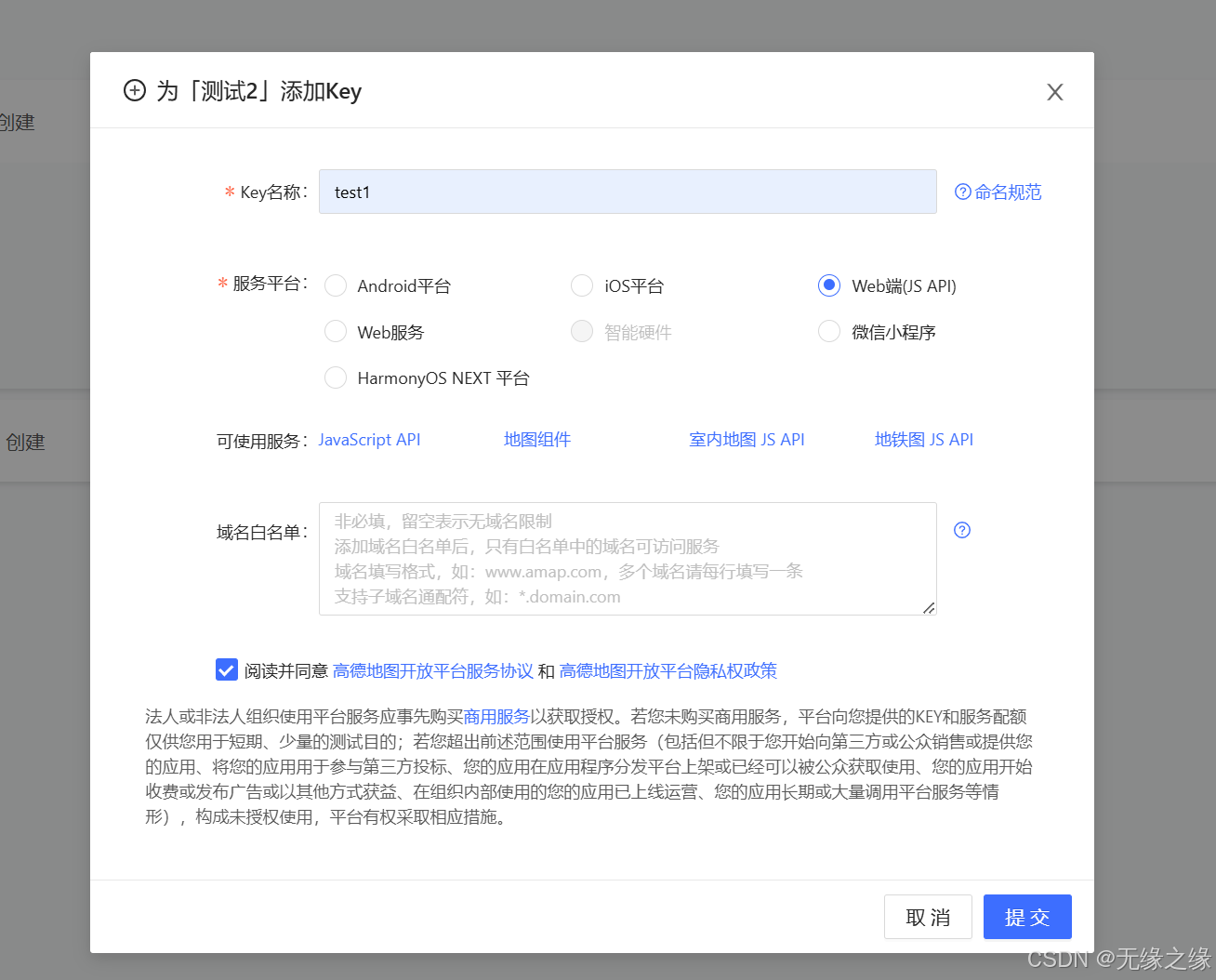Close the Add Key dialog with X

pos(1054,92)
